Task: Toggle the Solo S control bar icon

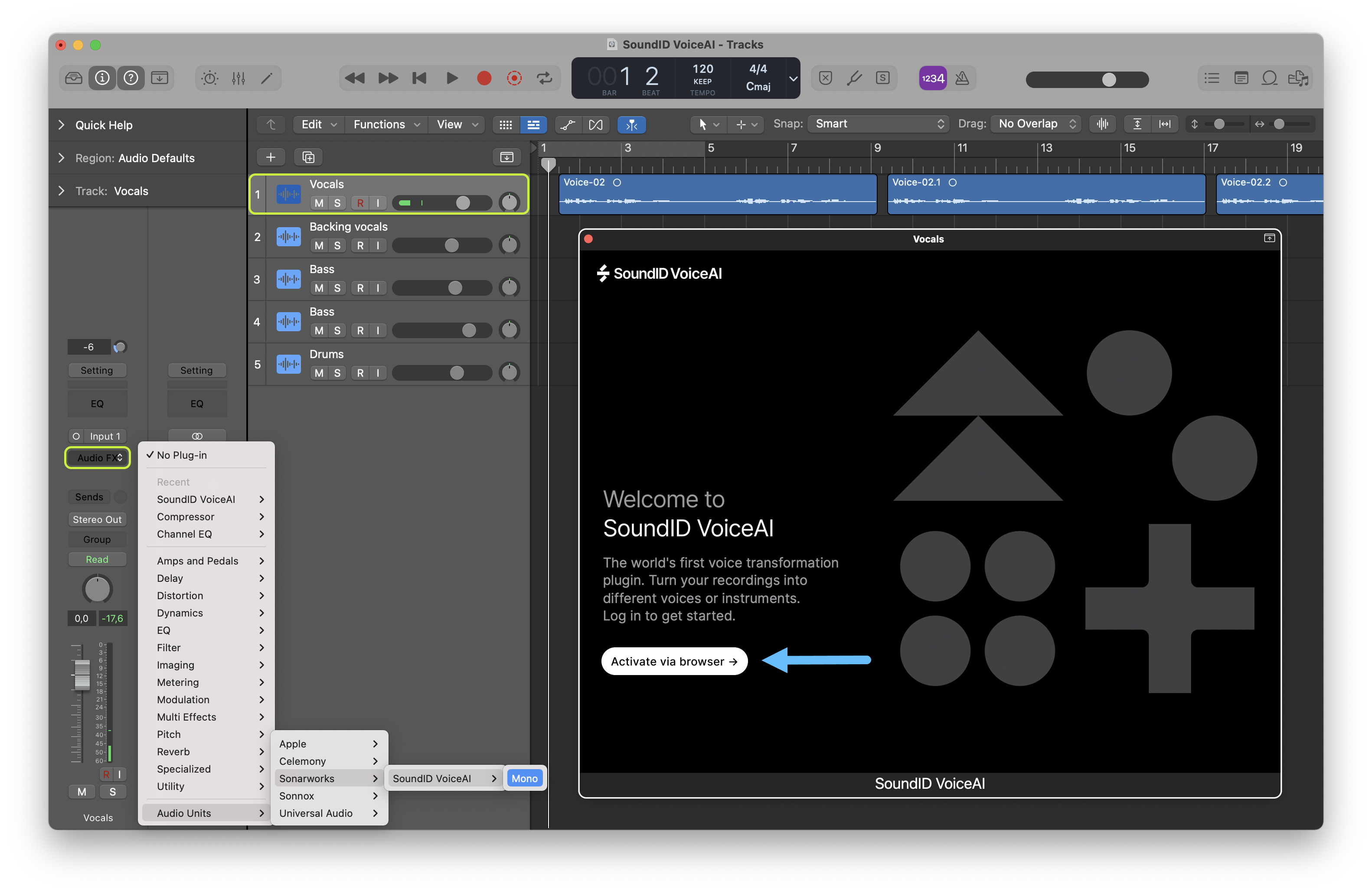Action: point(882,78)
